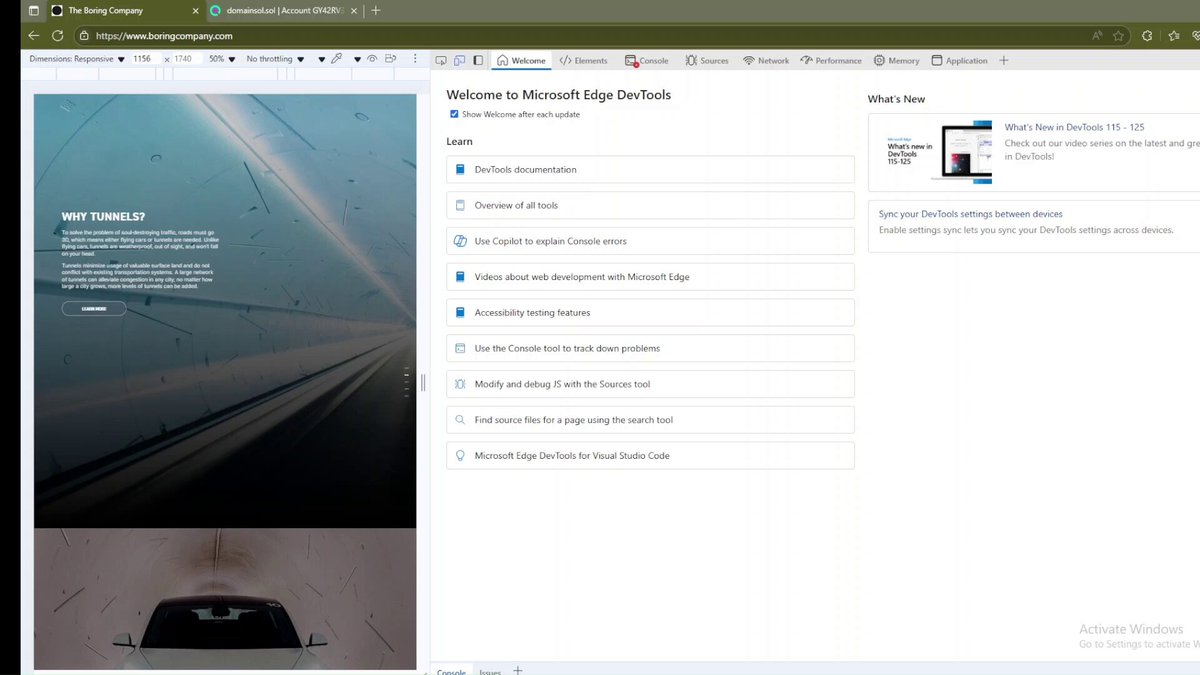Viewport: 1200px width, 675px height.
Task: Open the No throttling dropdown
Action: click(275, 59)
